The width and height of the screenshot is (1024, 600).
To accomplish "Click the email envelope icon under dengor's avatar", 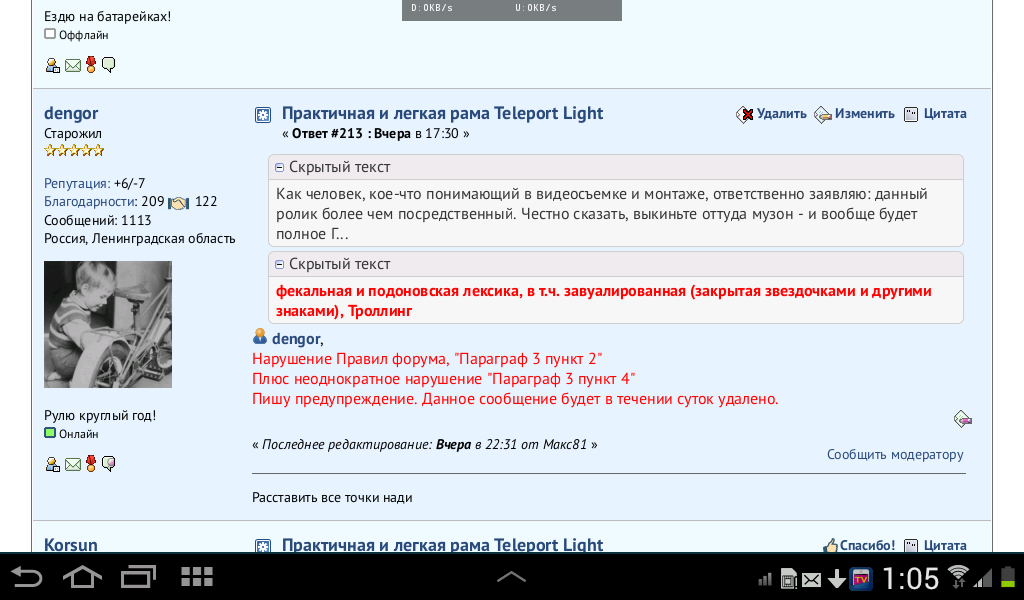I will (72, 464).
